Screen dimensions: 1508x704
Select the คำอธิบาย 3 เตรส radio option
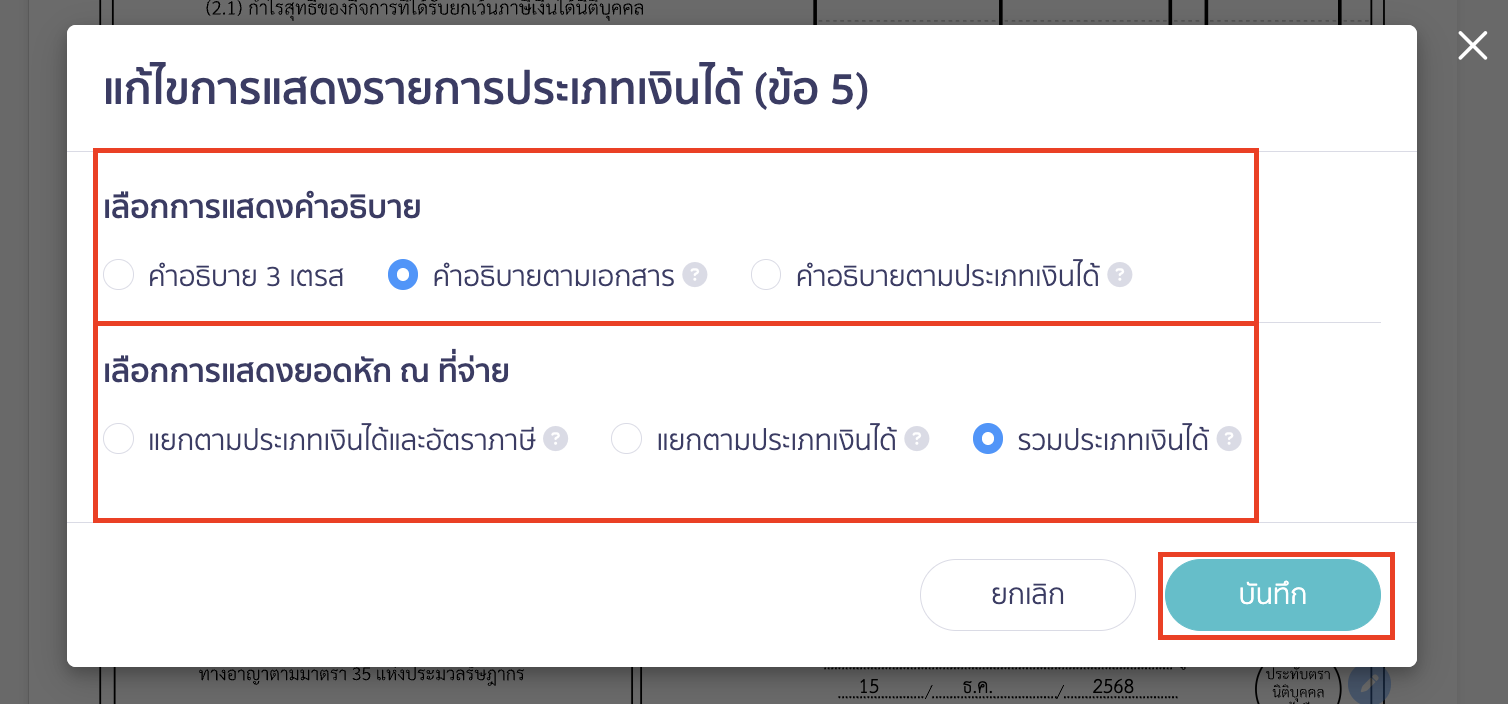pyautogui.click(x=118, y=275)
